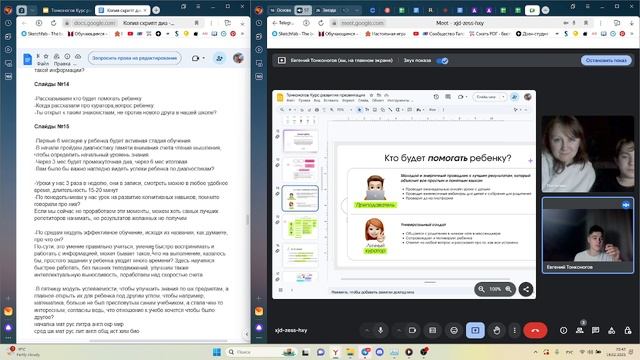640x360 pixels.
Task: Open the Файл menu in Google Docs
Action: [43, 64]
